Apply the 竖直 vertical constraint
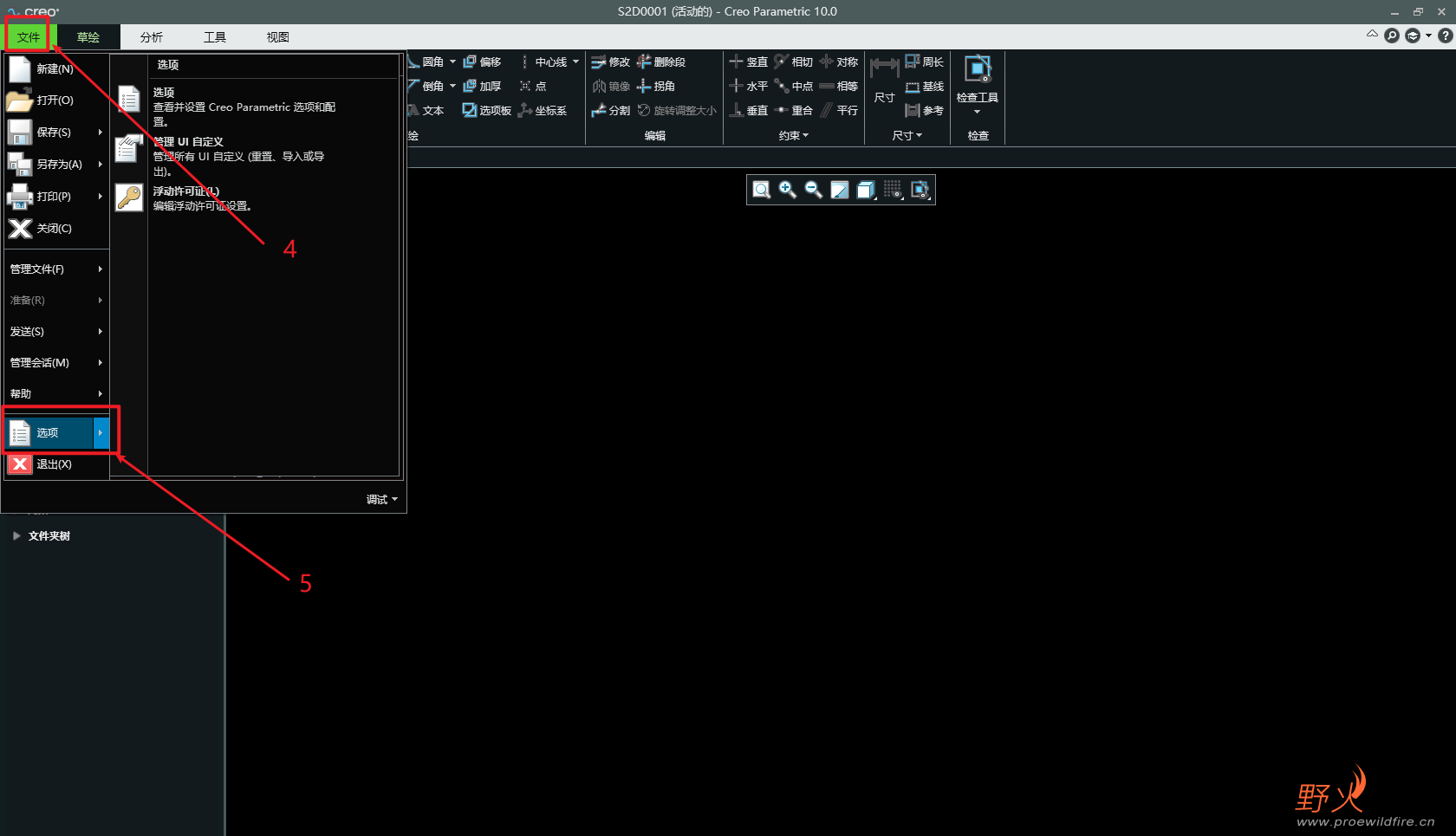Screen dimensions: 1456x836 (x=749, y=62)
